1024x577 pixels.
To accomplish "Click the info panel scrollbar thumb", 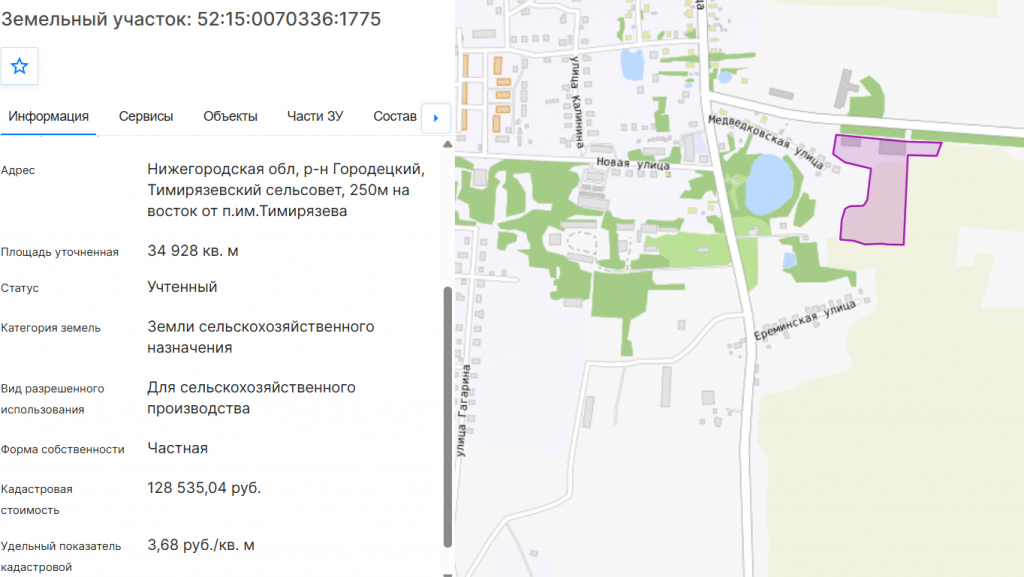I will (x=447, y=416).
